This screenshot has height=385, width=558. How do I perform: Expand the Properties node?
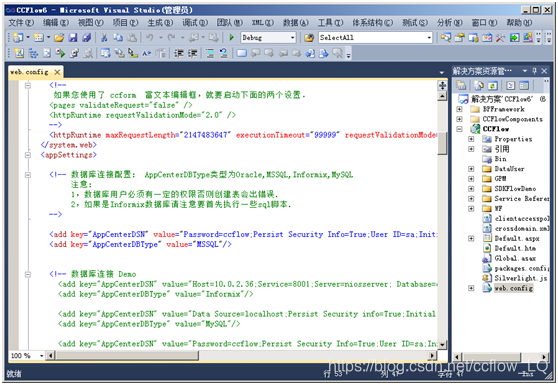(471, 139)
